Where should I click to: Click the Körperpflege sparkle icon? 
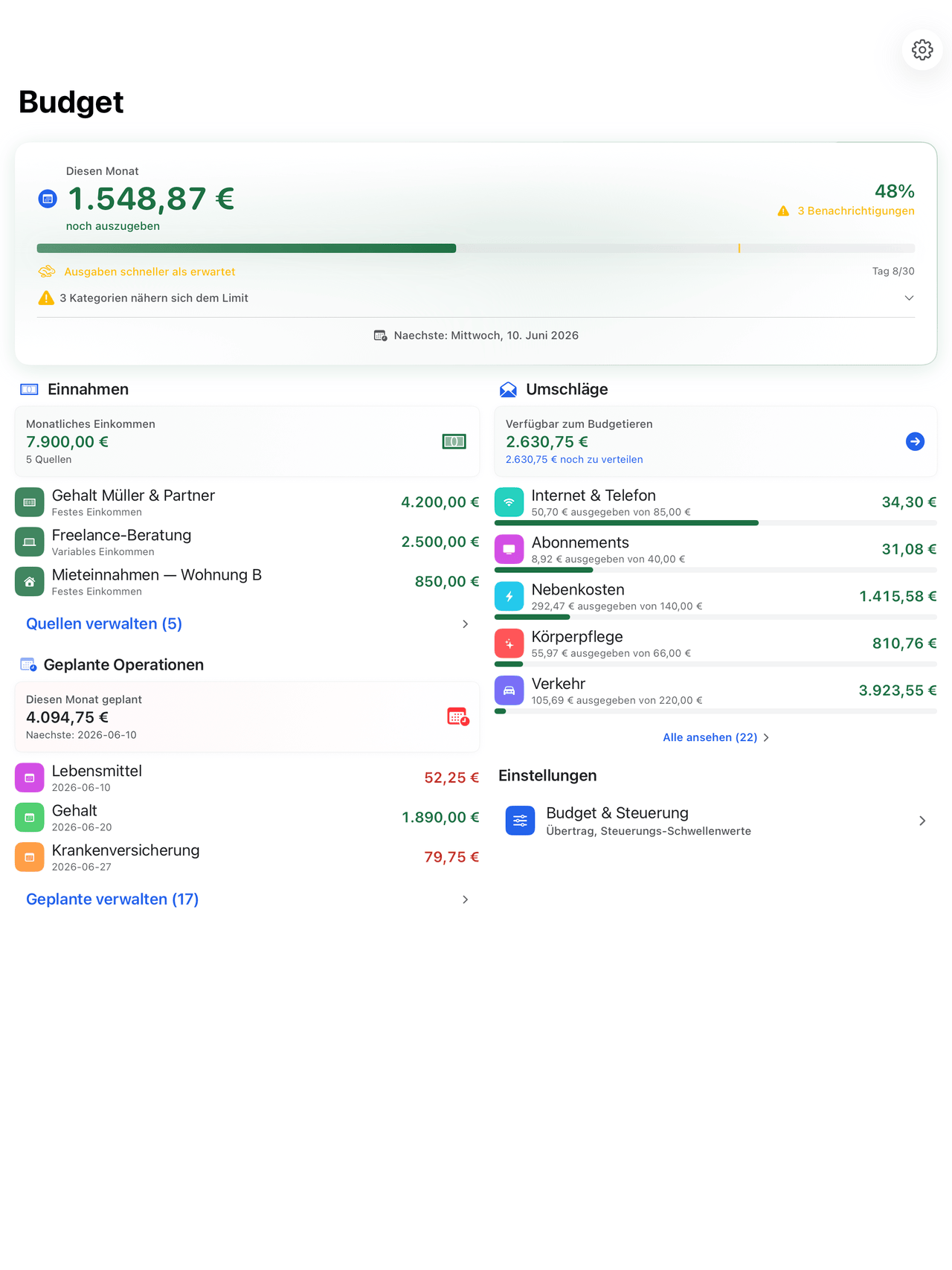pyautogui.click(x=509, y=643)
